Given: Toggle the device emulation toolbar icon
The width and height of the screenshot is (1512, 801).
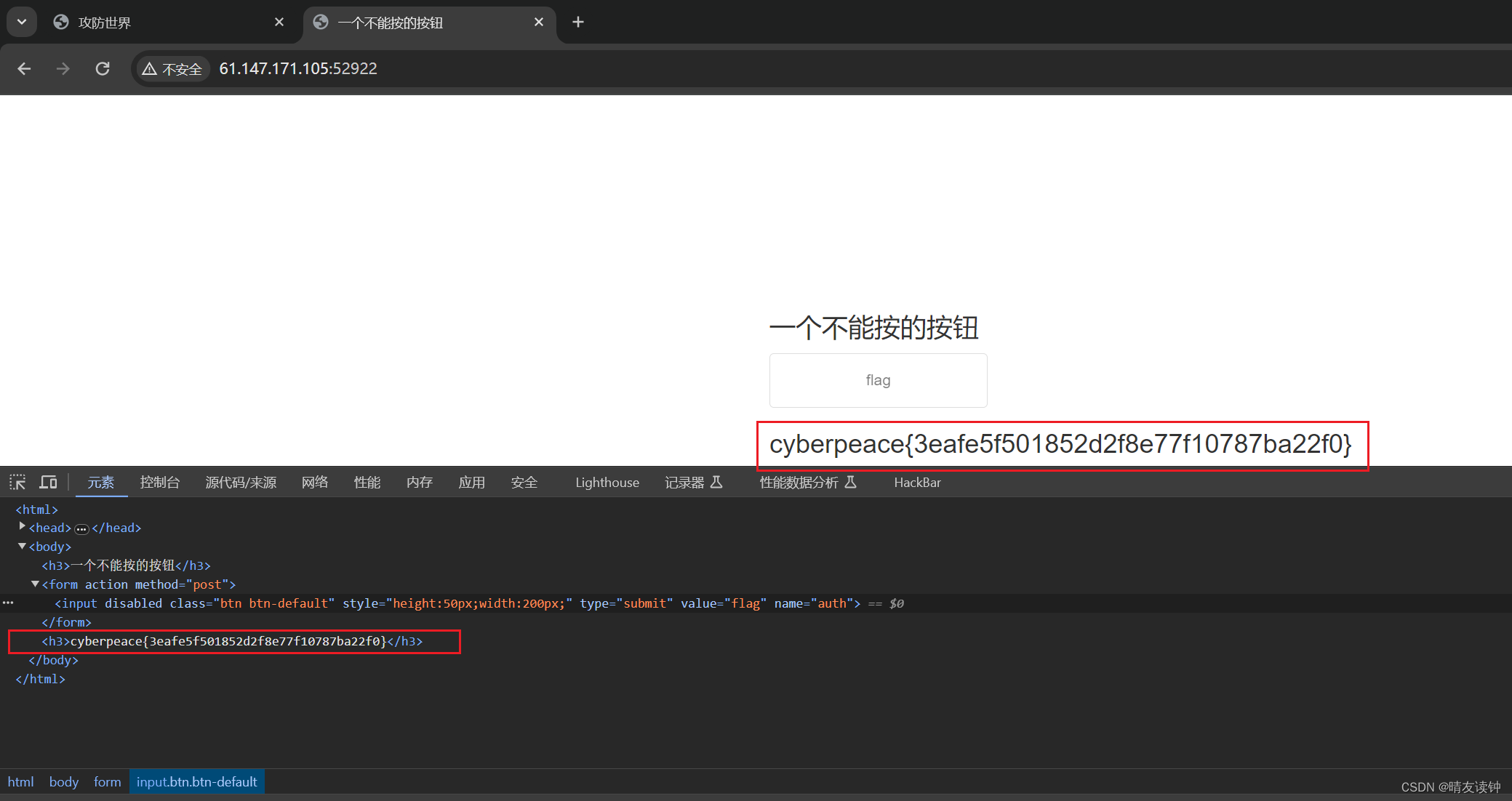Looking at the screenshot, I should [48, 482].
